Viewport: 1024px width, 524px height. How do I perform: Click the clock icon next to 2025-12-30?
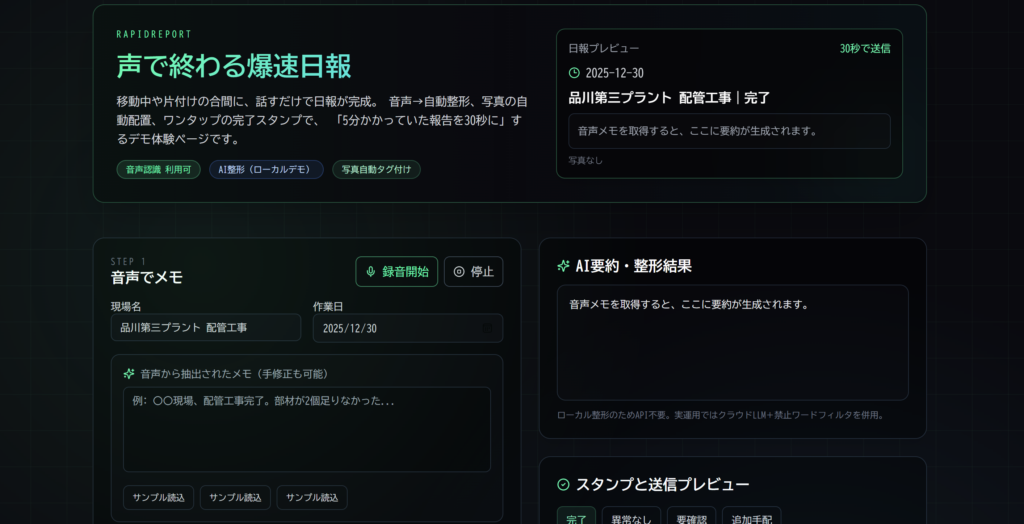[x=574, y=73]
